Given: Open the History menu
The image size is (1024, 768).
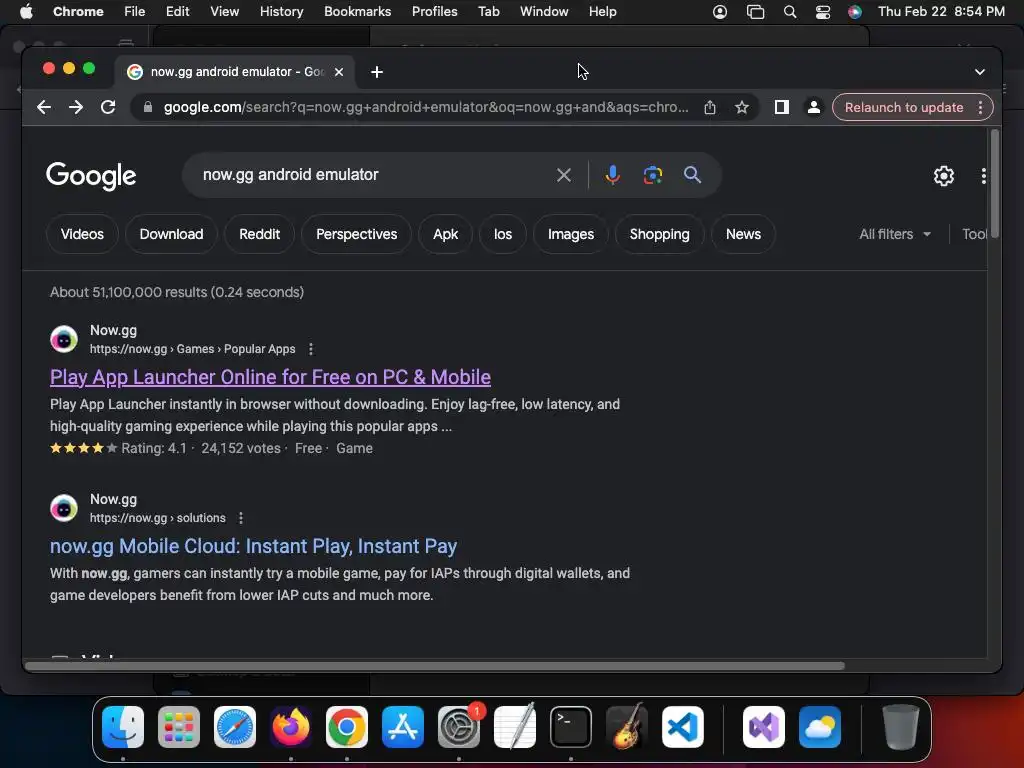Looking at the screenshot, I should point(281,12).
